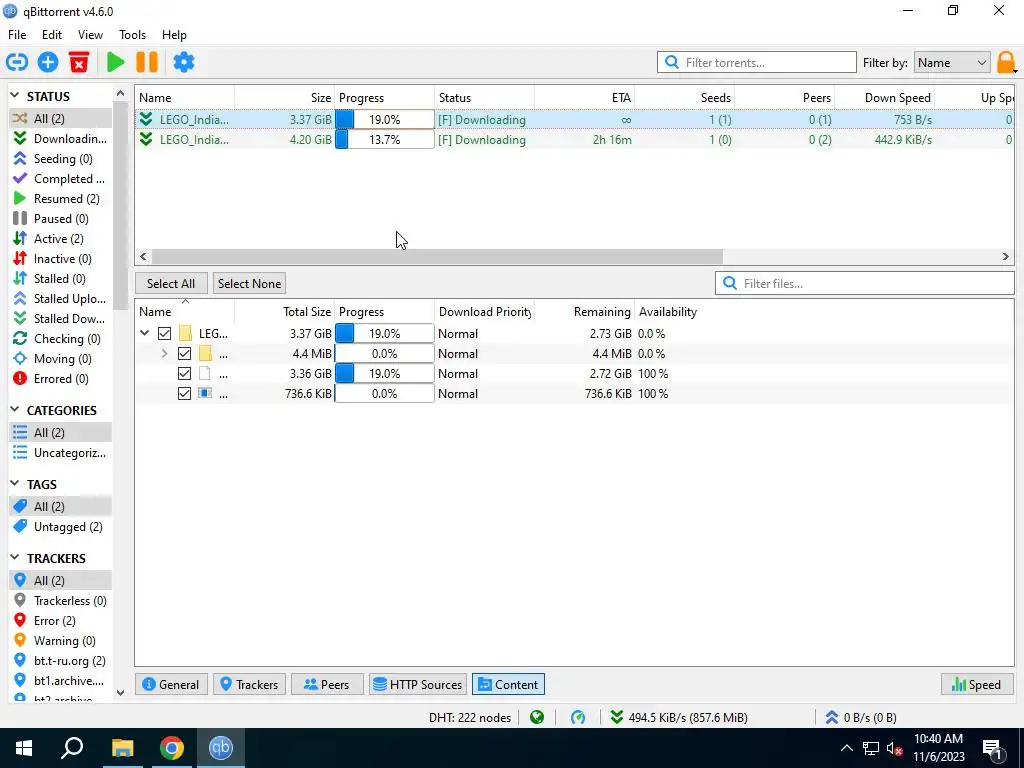Image resolution: width=1024 pixels, height=768 pixels.
Task: Uncheck the 3.36 GiB file checkbox
Action: [x=184, y=374]
